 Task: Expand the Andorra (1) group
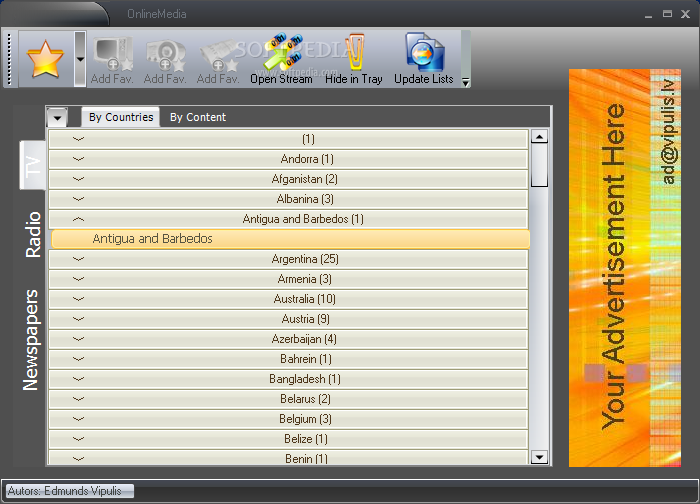coord(288,159)
